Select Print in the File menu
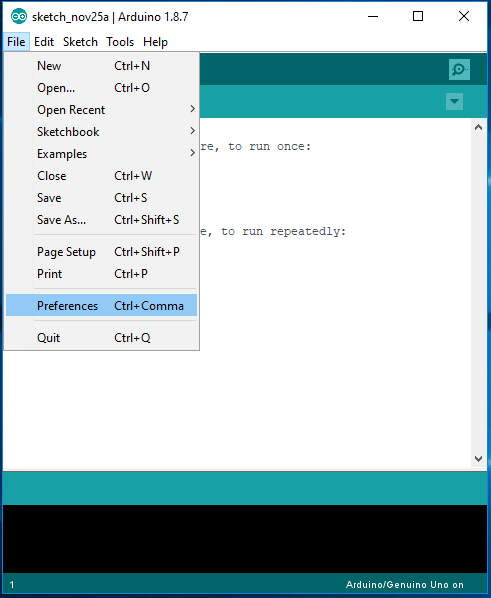 (101, 274)
